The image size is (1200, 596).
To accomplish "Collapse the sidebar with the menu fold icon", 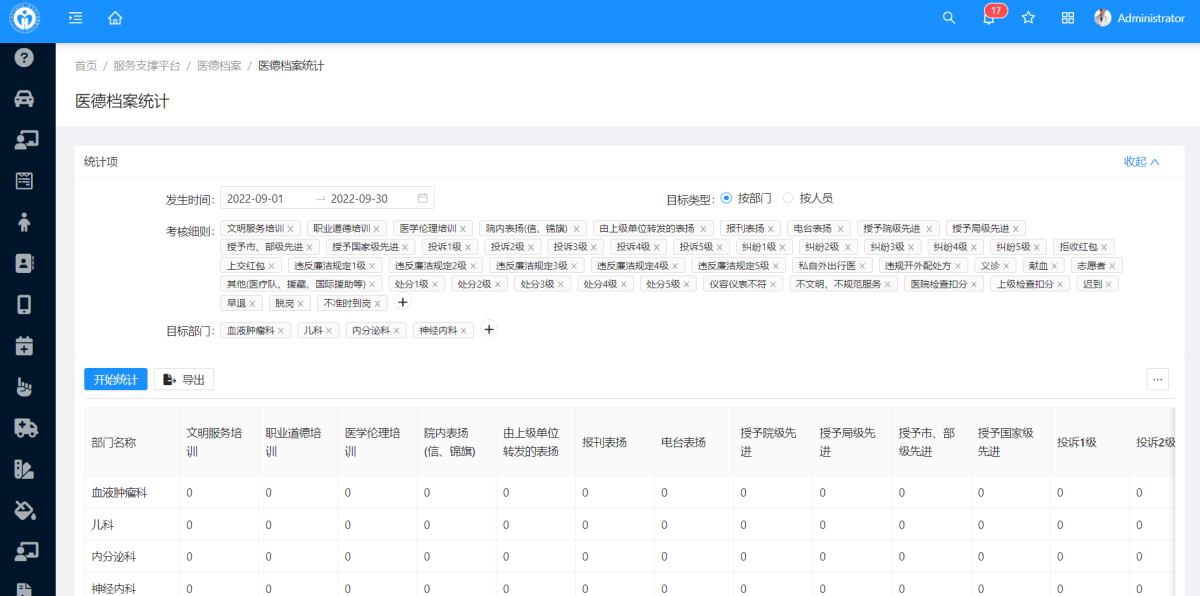I will click(x=77, y=18).
